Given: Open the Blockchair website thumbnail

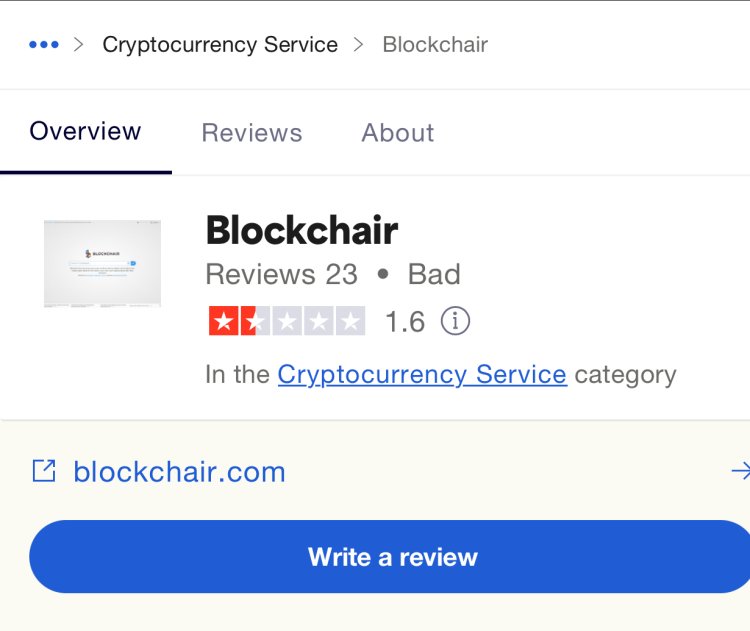Looking at the screenshot, I should (x=102, y=264).
